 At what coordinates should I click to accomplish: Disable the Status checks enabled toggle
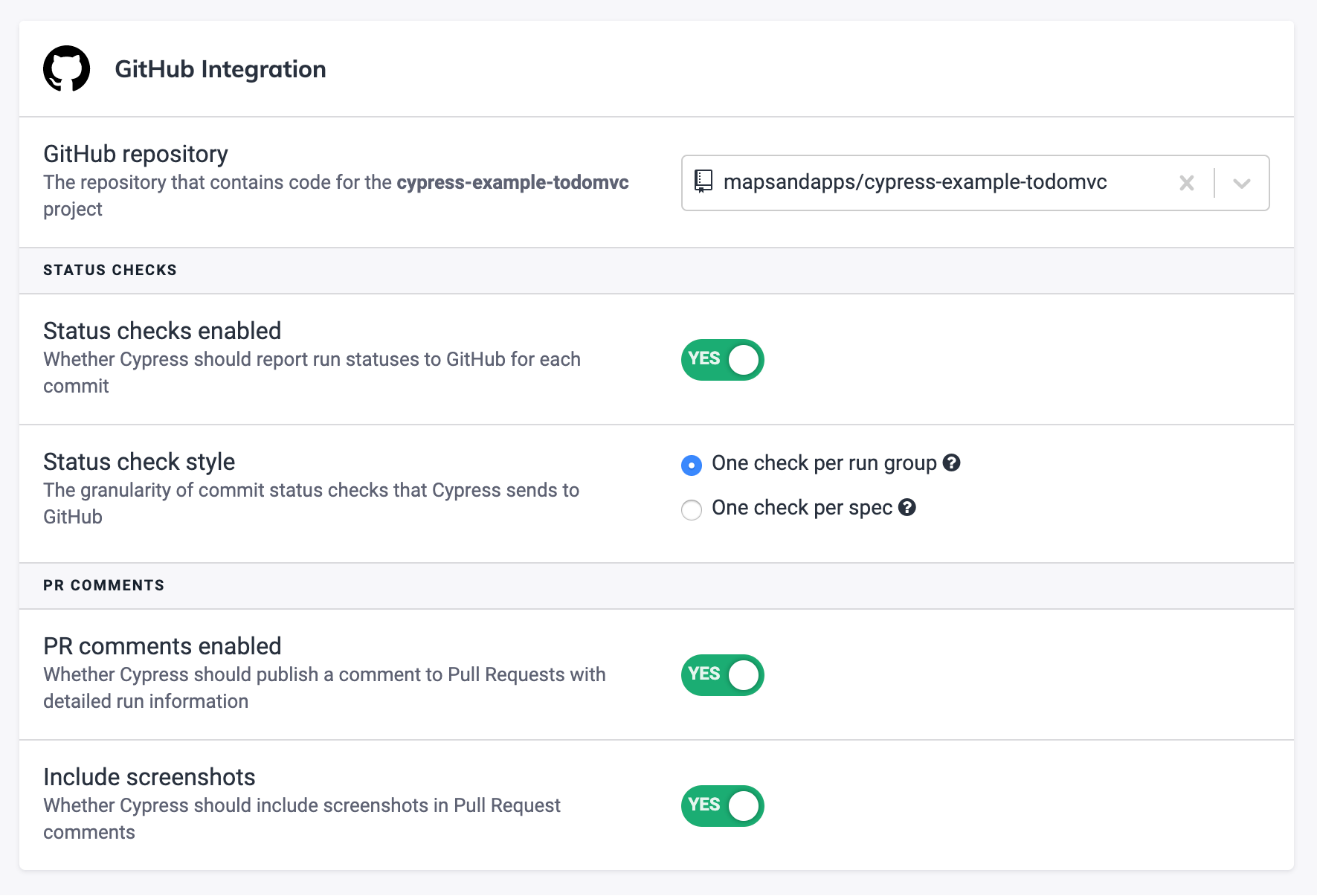tap(722, 360)
